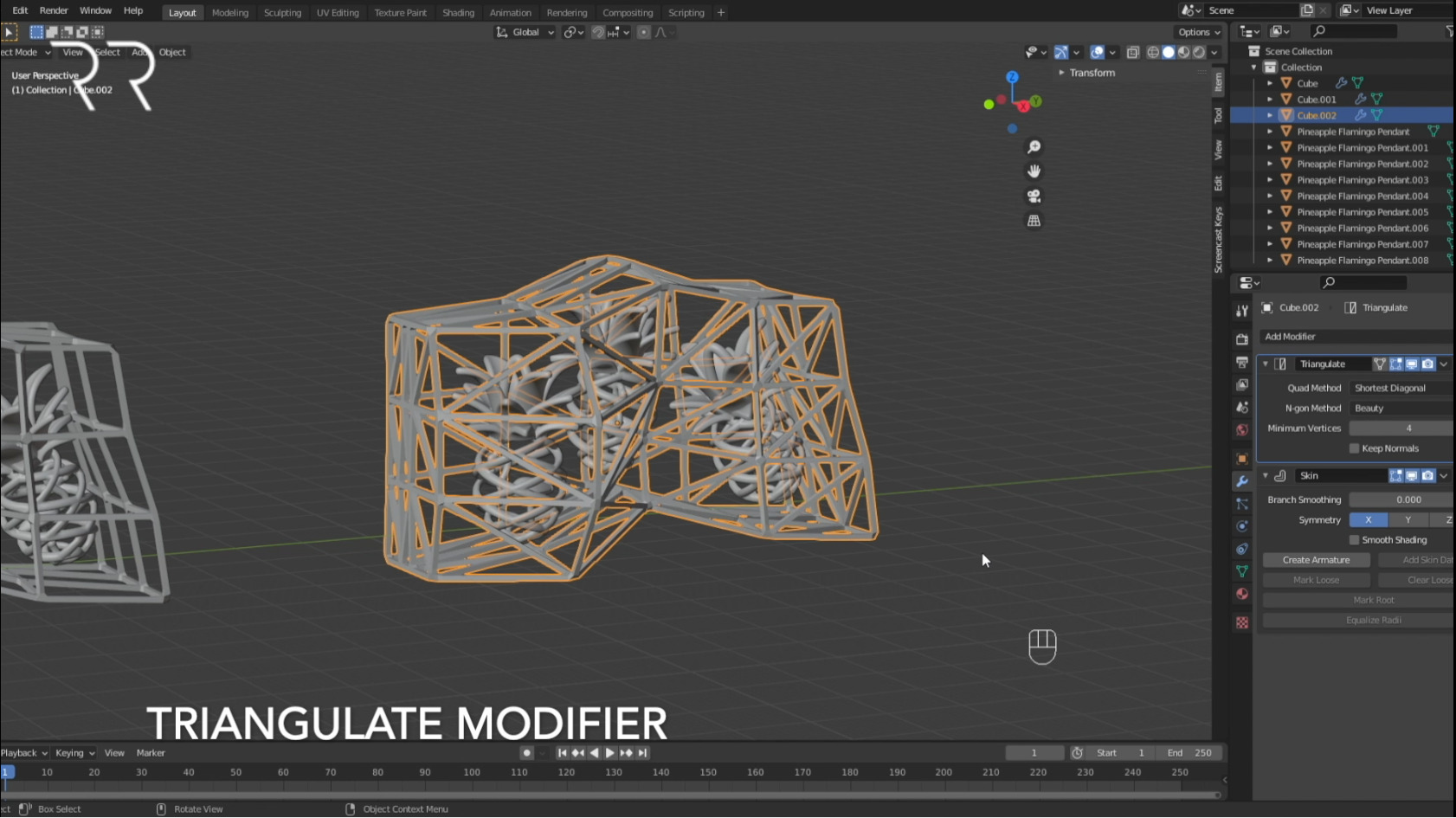Click the Branch Smoothing value slider
The width and height of the screenshot is (1456, 818).
click(x=1401, y=499)
